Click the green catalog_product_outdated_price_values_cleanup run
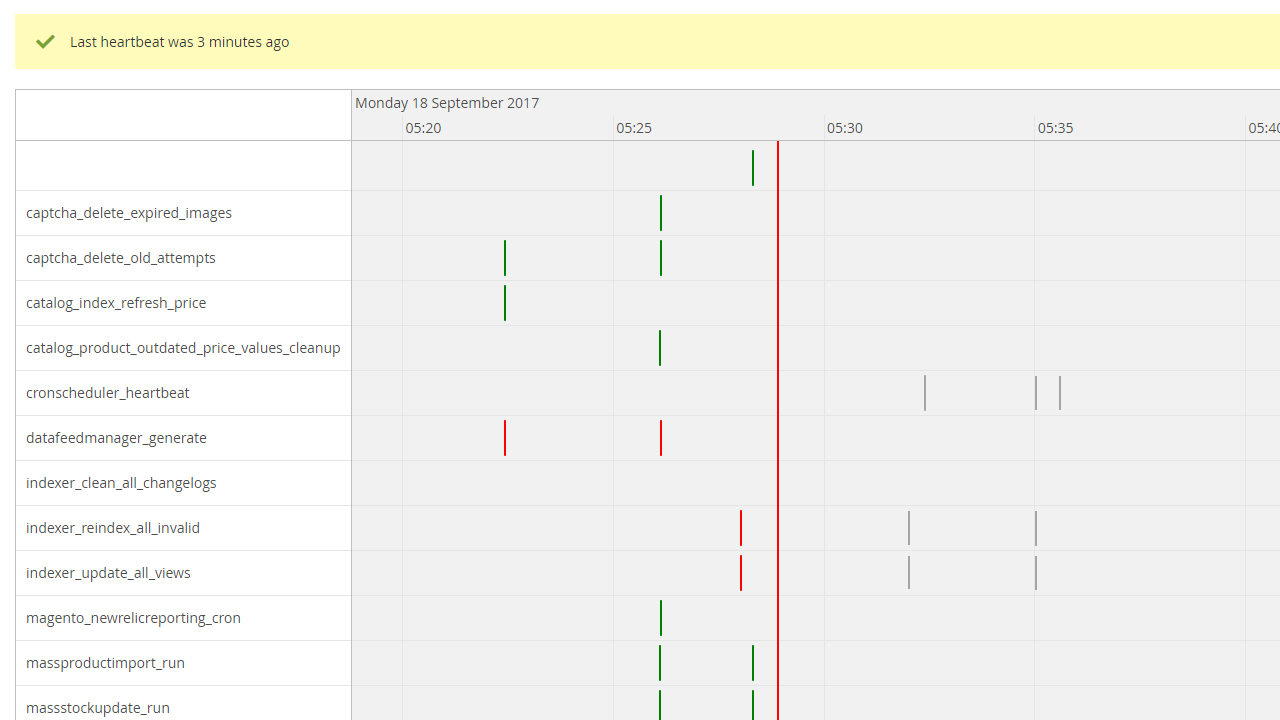 [660, 347]
